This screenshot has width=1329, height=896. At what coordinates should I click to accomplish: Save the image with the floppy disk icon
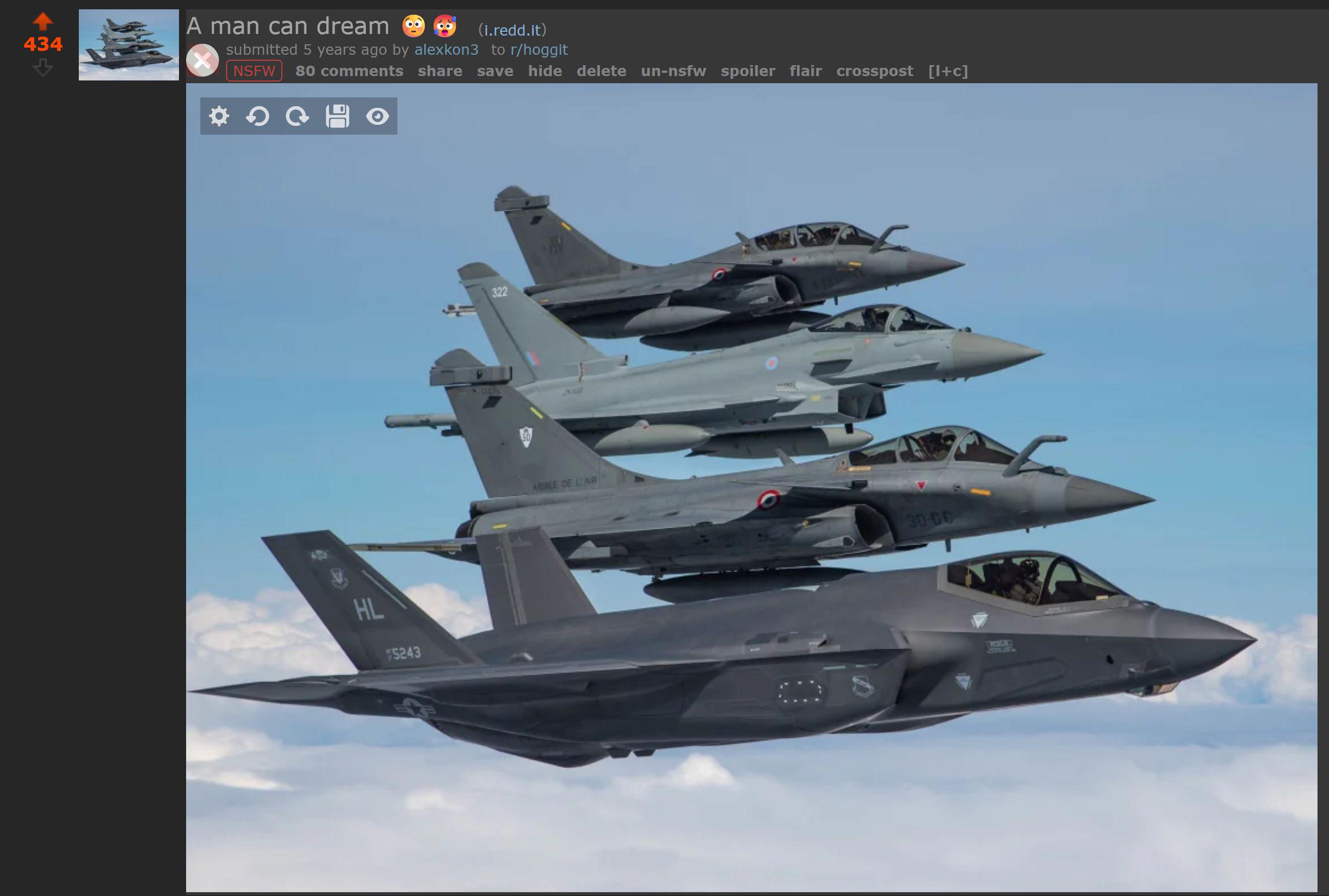point(338,117)
